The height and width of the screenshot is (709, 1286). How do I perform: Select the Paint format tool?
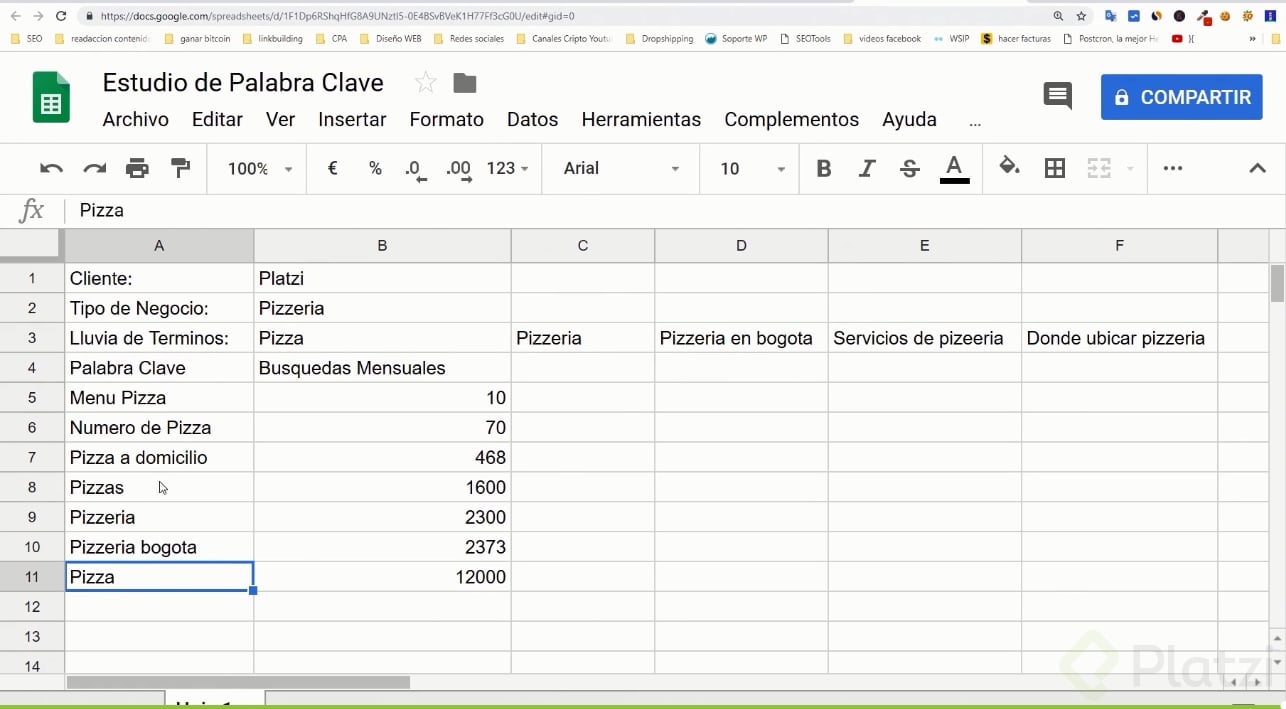coord(180,168)
